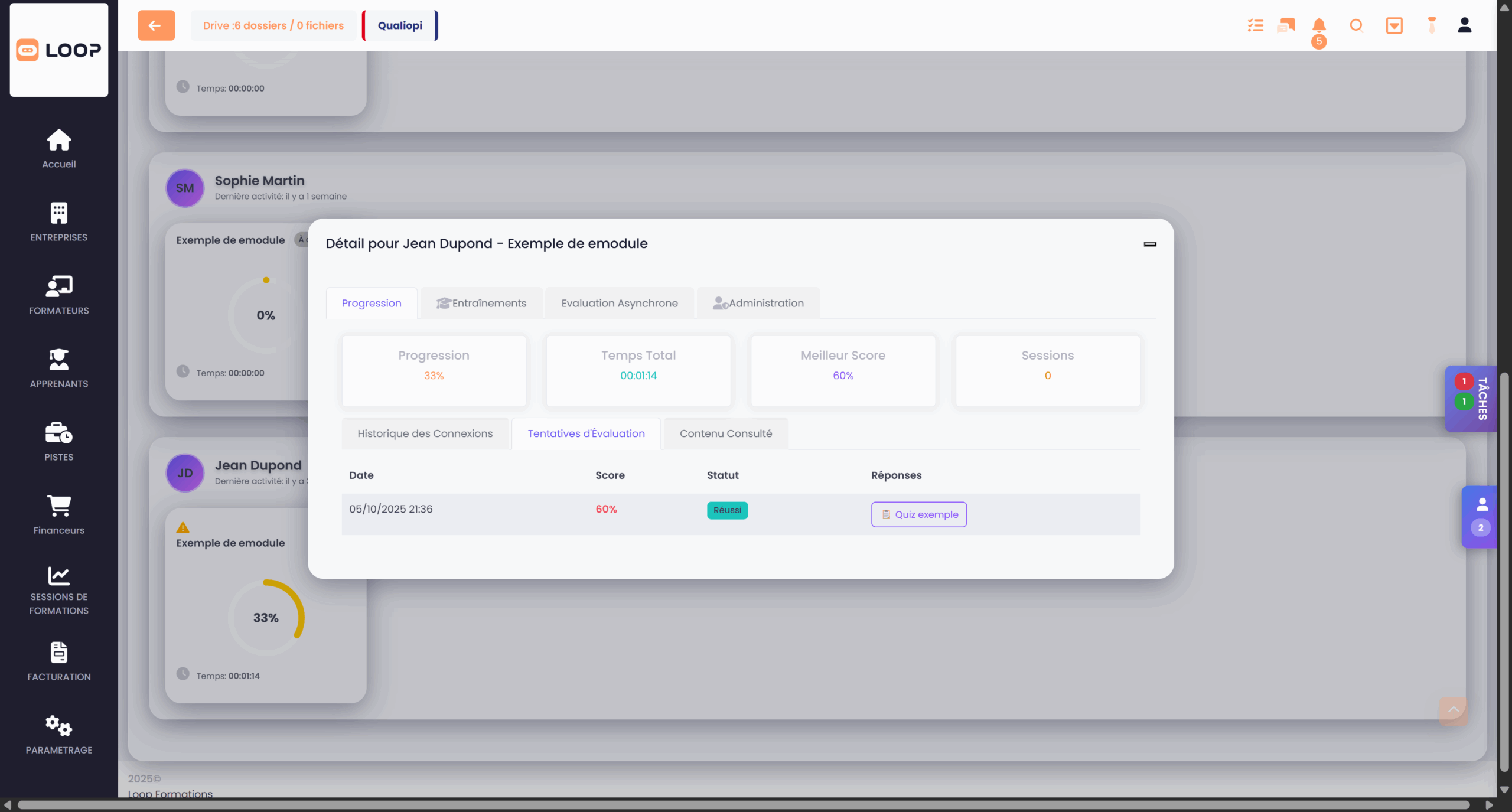Open the Quiz exemple responses

pyautogui.click(x=918, y=514)
